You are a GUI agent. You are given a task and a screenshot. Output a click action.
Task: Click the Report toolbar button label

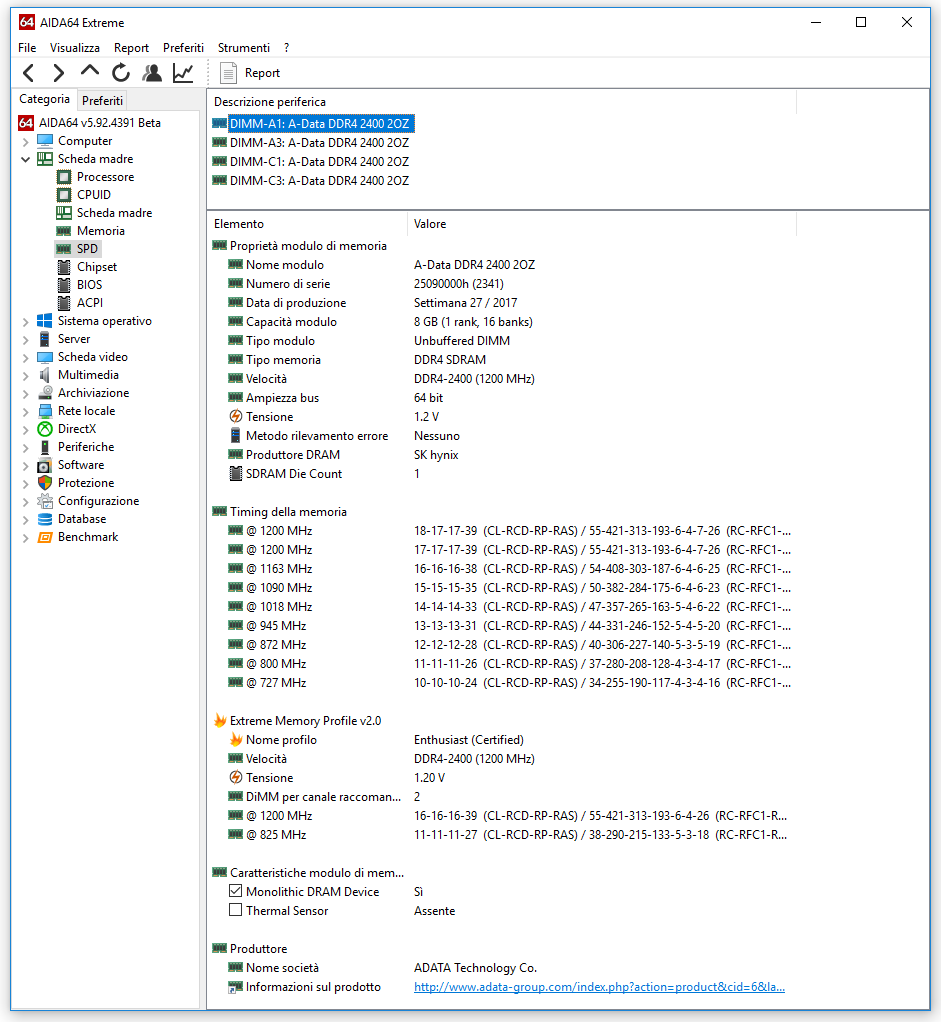[262, 73]
